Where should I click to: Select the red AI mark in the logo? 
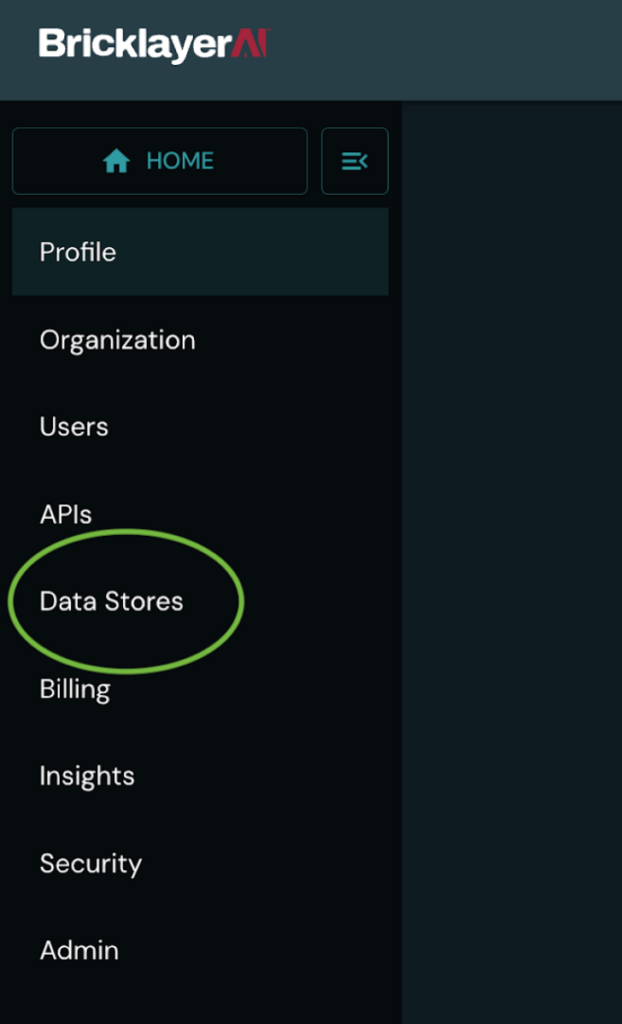pyautogui.click(x=247, y=44)
